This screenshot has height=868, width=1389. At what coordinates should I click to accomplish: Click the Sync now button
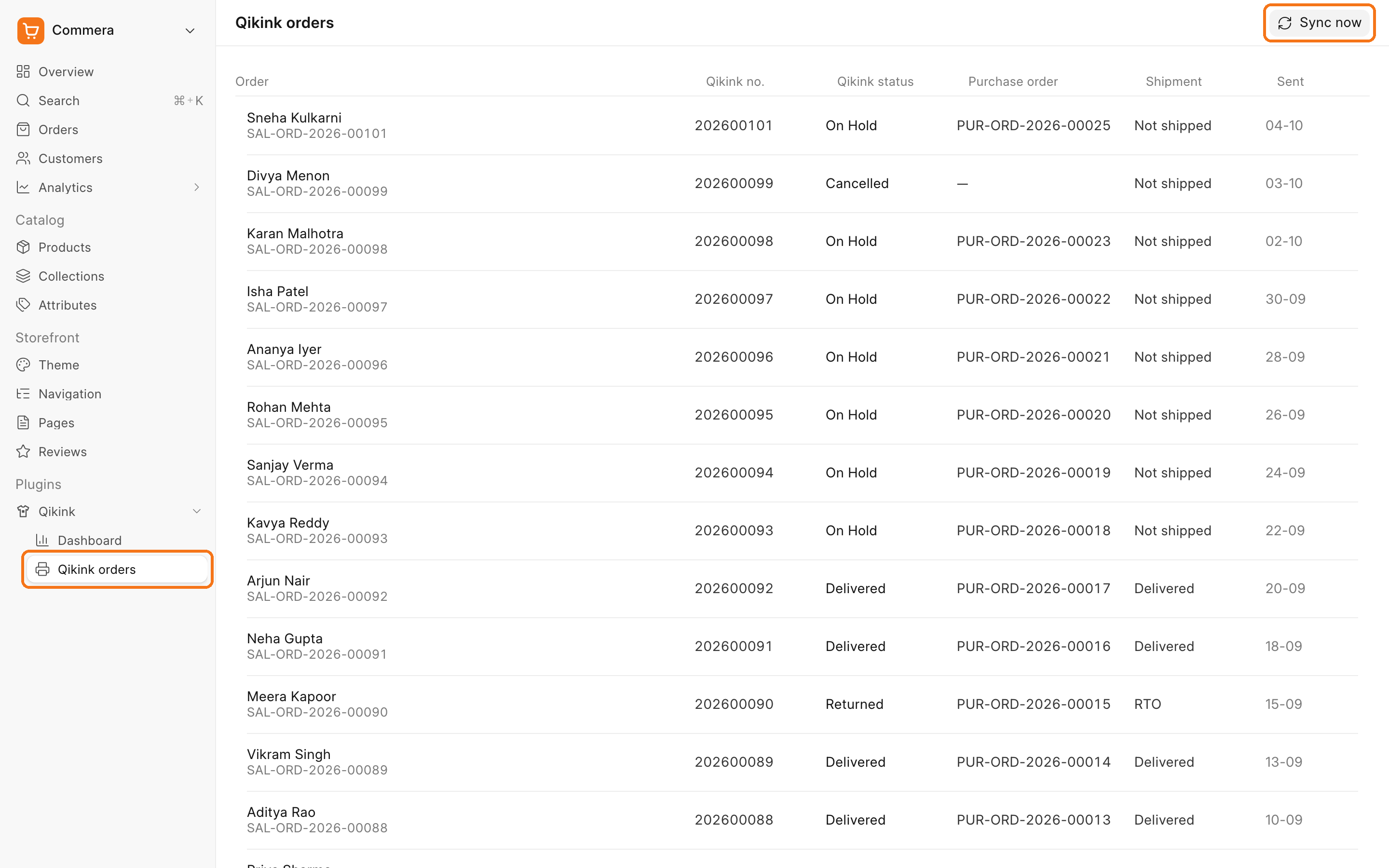point(1319,23)
